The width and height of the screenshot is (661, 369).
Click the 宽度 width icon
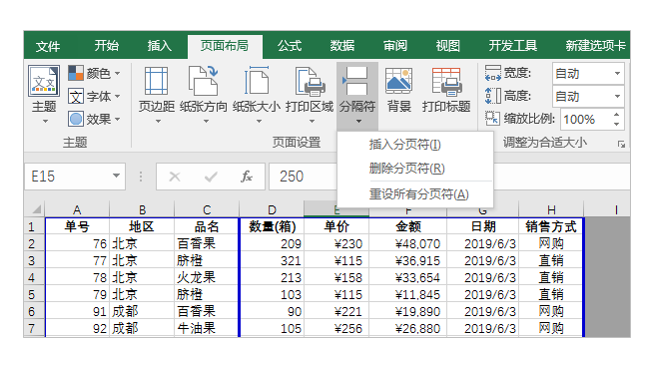click(x=492, y=73)
